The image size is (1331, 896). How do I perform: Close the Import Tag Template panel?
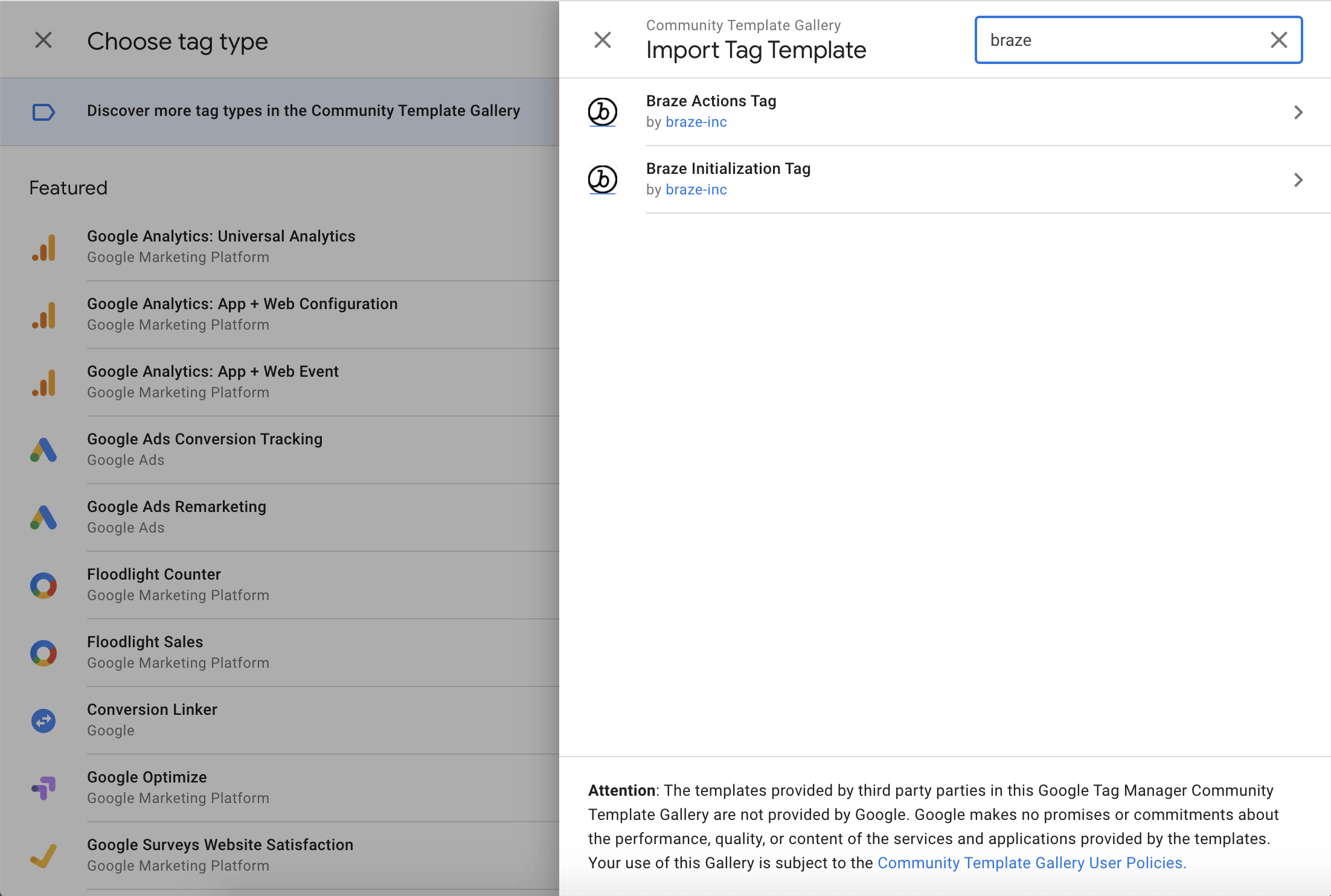tap(603, 40)
